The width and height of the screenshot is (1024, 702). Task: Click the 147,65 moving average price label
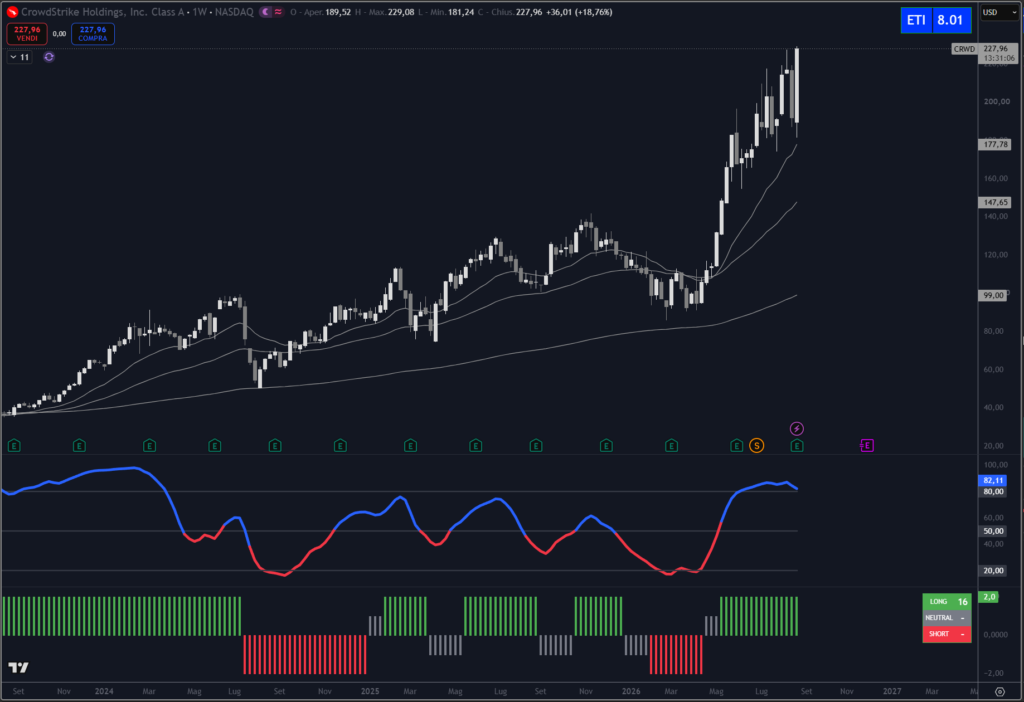(995, 202)
